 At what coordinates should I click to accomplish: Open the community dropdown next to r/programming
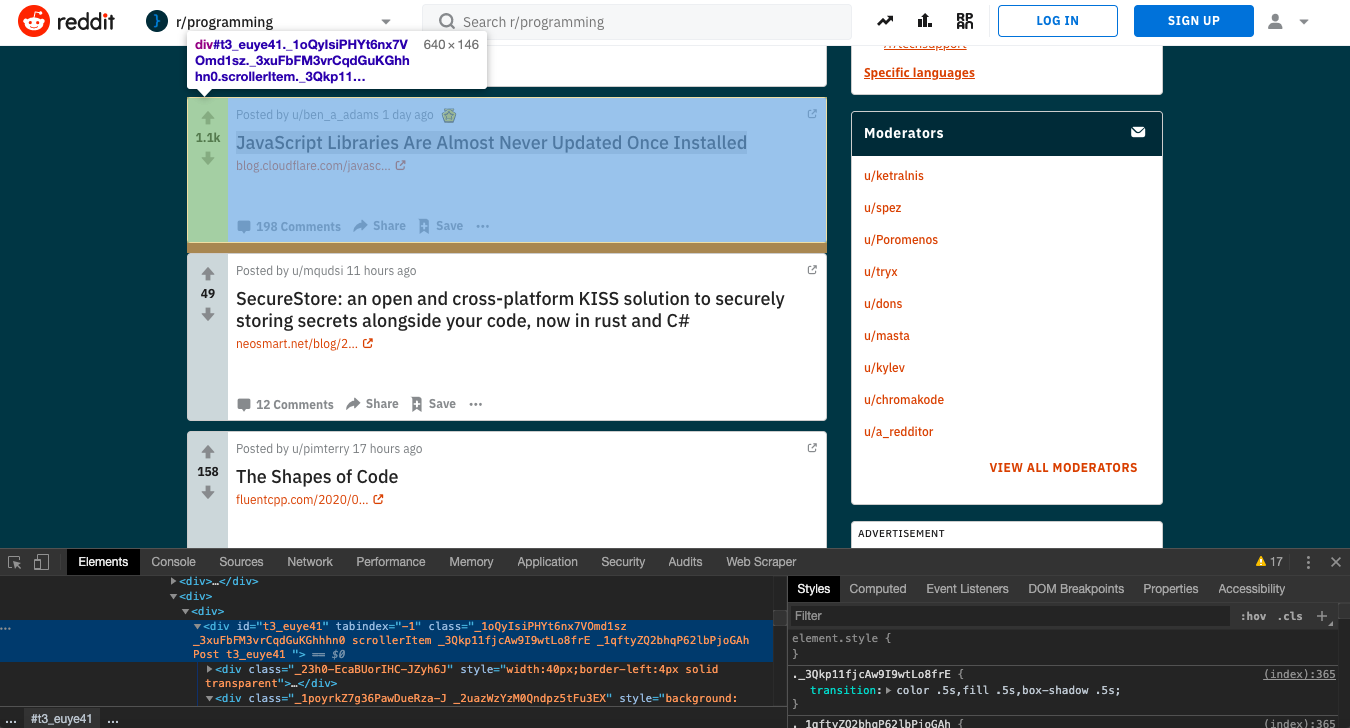click(x=385, y=20)
